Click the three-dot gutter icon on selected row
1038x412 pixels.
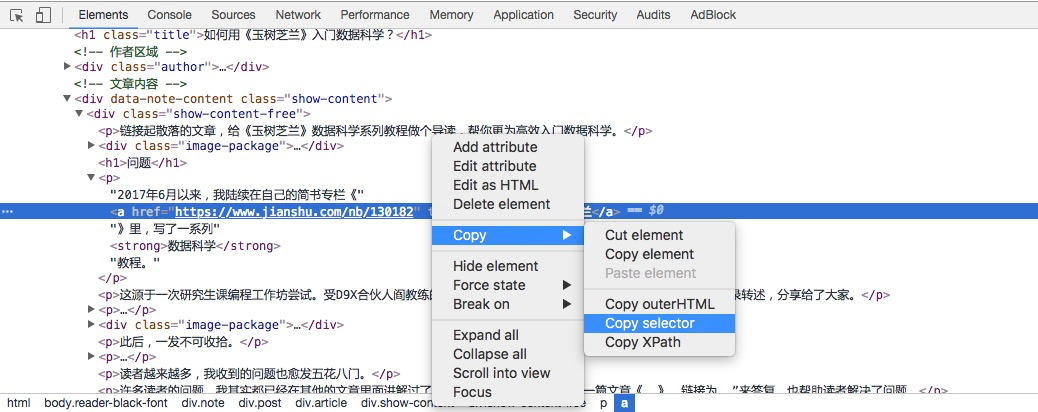tap(7, 212)
